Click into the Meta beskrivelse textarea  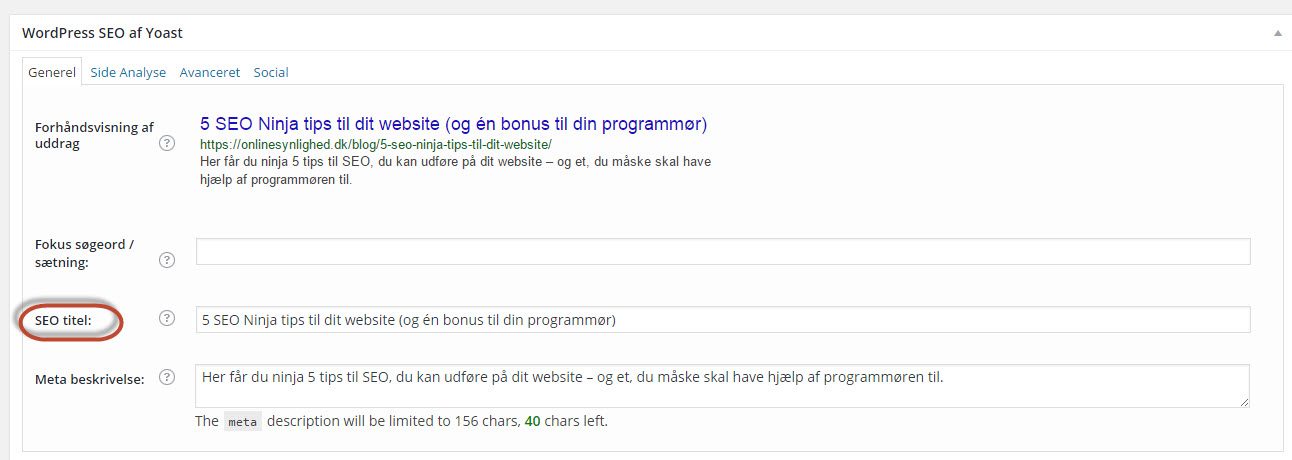[x=723, y=386]
